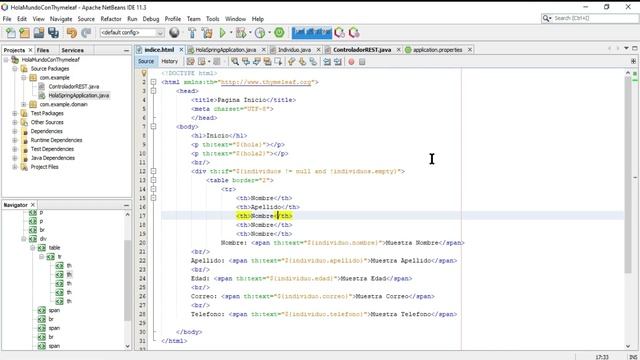Expand the Project Files node
This screenshot has width=640, height=360.
pos(15,167)
